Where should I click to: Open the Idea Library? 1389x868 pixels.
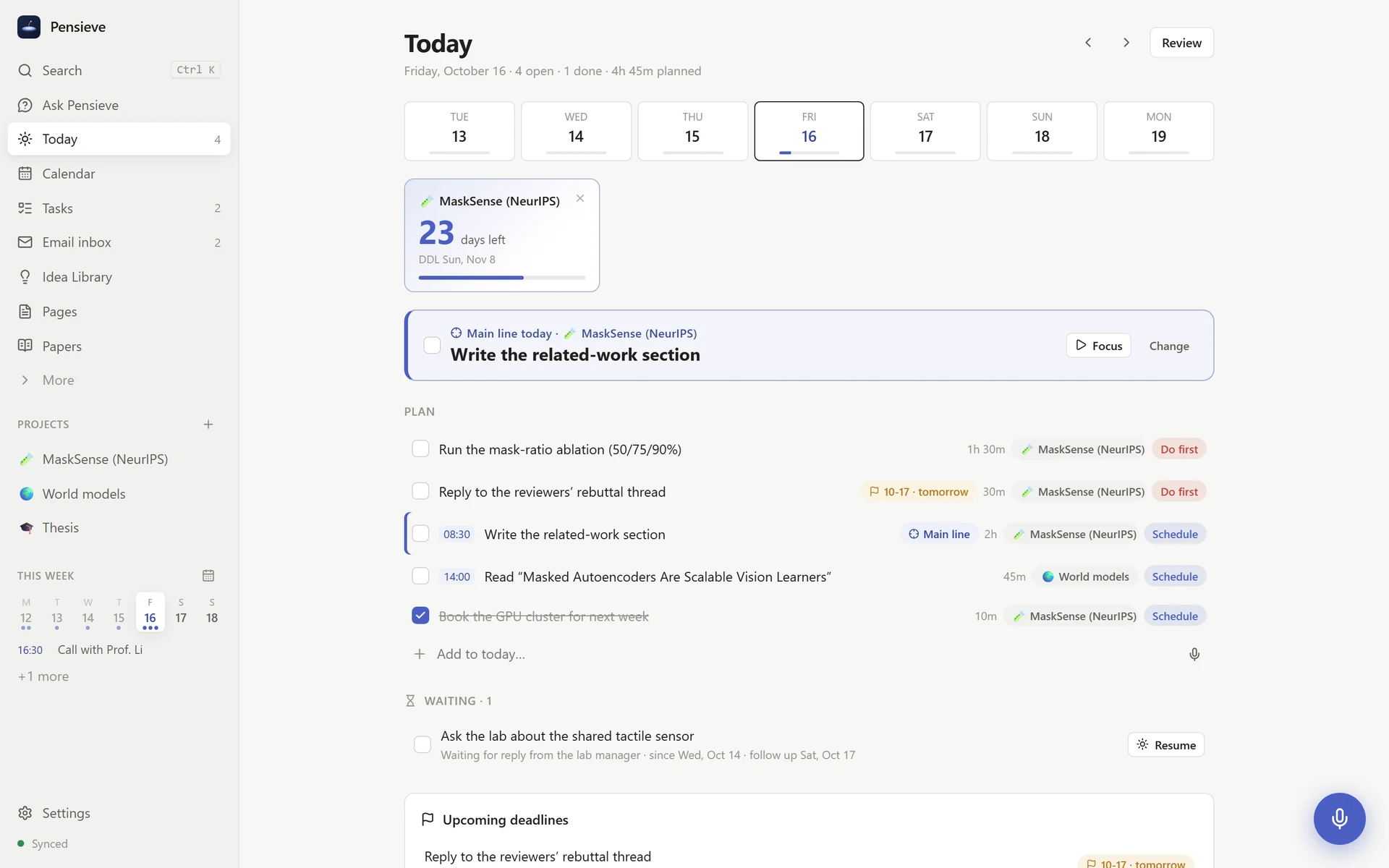coord(119,277)
